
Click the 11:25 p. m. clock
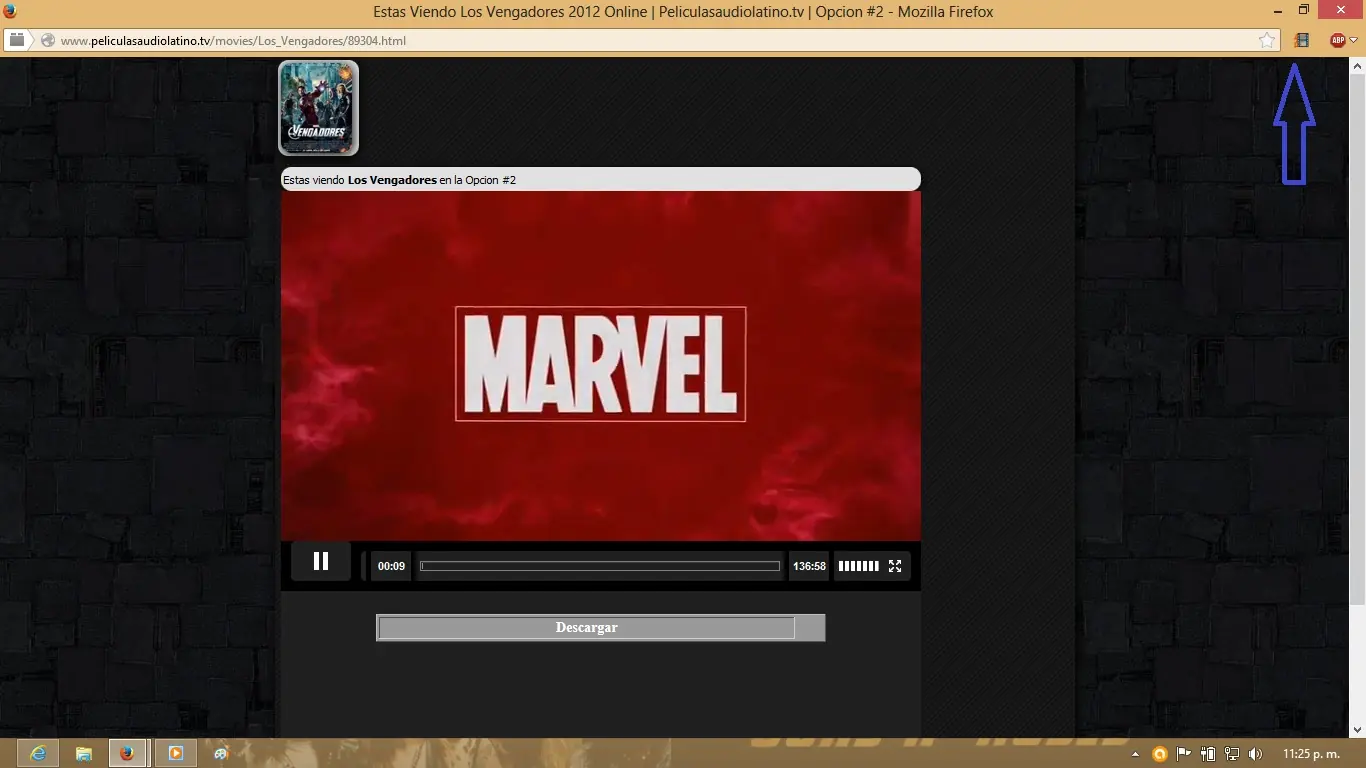coord(1311,754)
